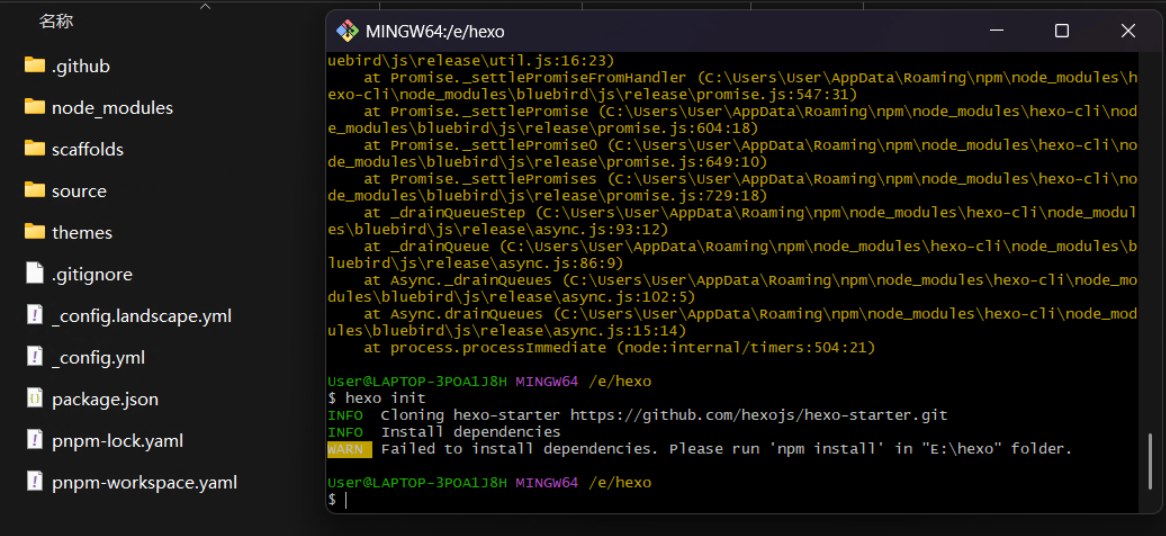Viewport: 1166px width, 536px height.
Task: Click the 'INFO Install dependencies' line
Action: pyautogui.click(x=444, y=432)
